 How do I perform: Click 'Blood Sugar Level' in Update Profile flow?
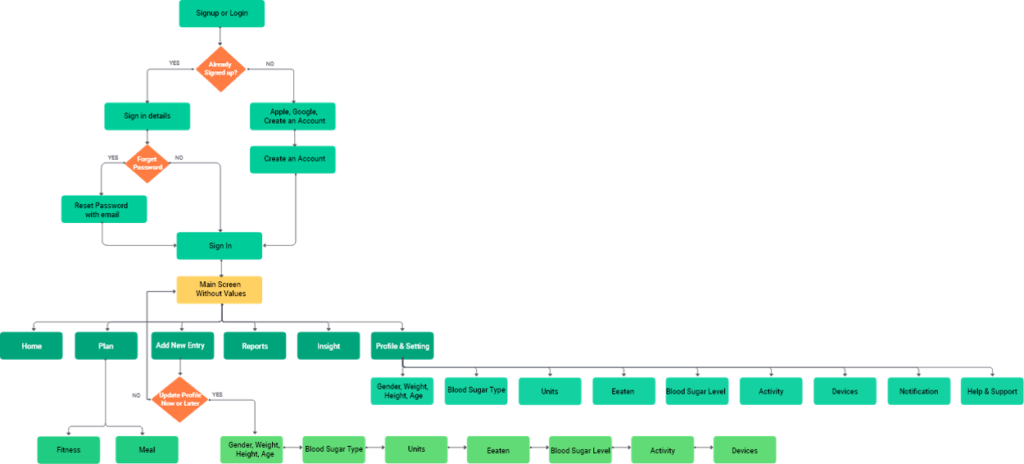point(581,450)
